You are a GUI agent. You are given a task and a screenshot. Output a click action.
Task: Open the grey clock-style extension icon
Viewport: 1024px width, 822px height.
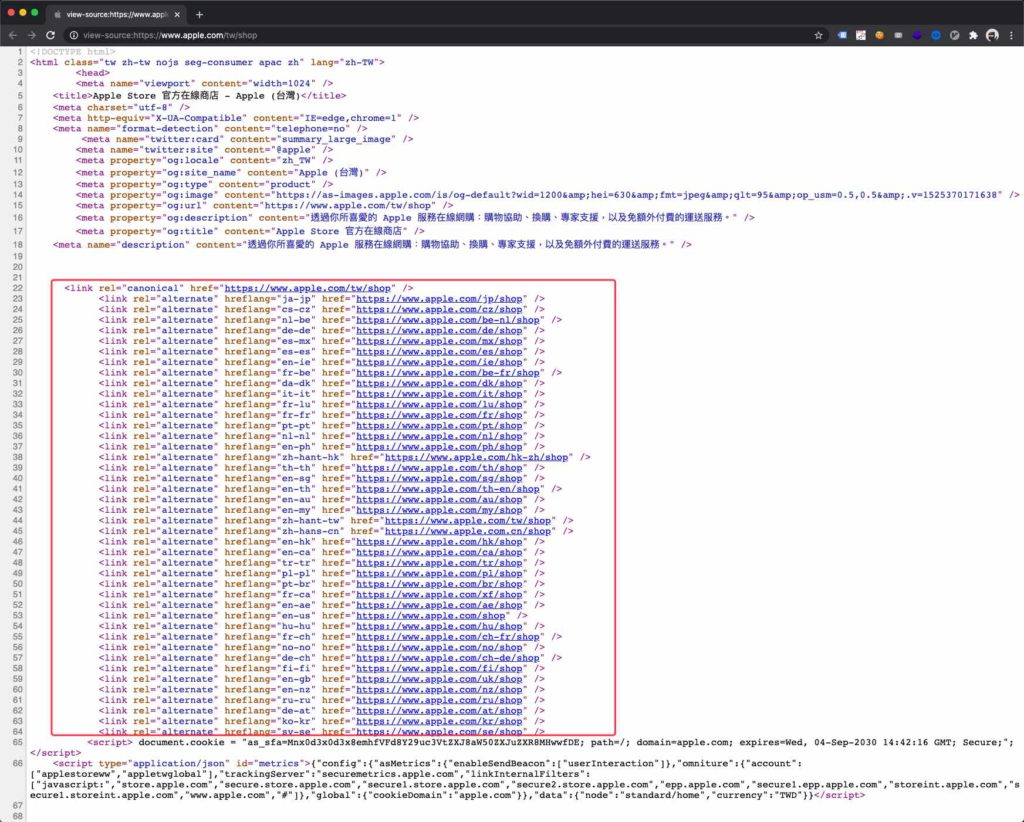[955, 35]
